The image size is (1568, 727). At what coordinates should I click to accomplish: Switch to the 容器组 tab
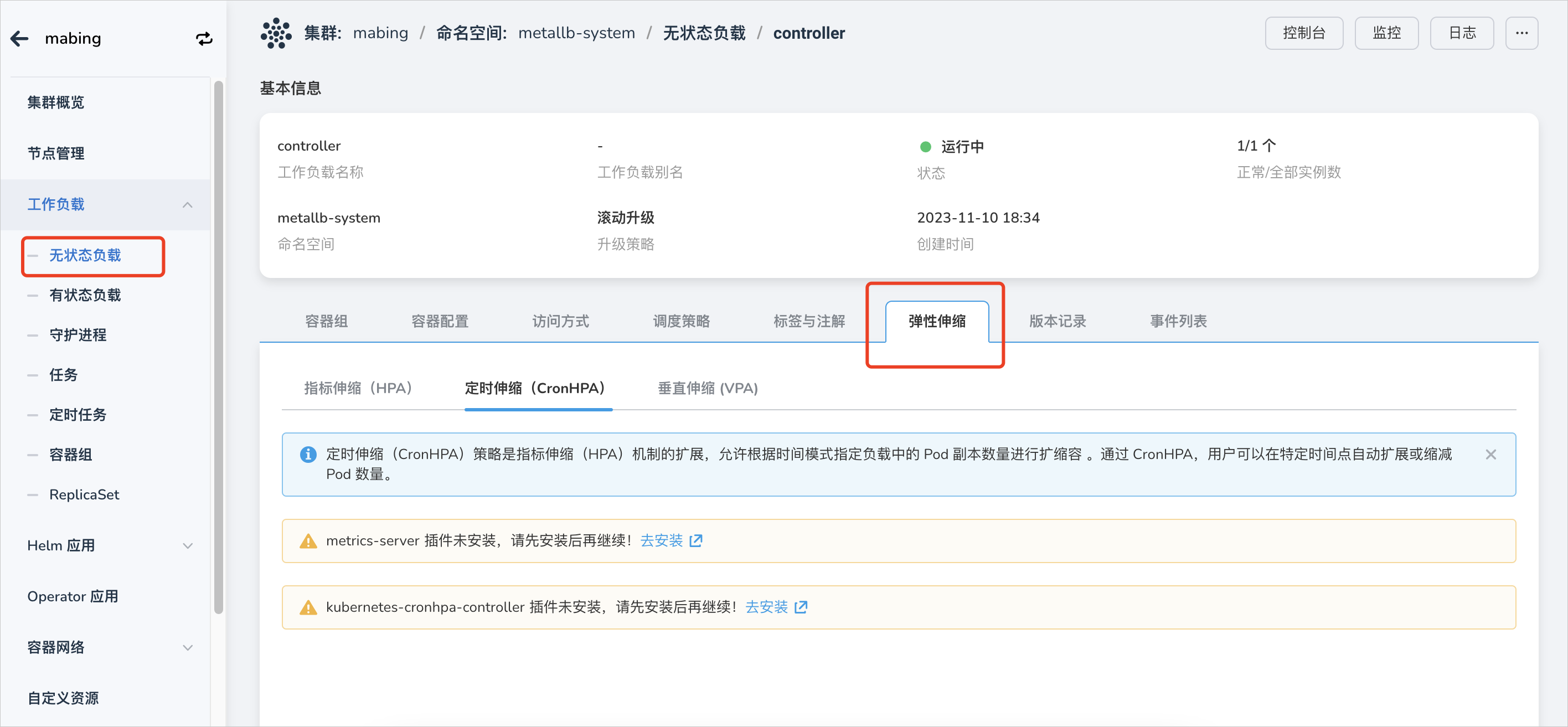point(326,321)
